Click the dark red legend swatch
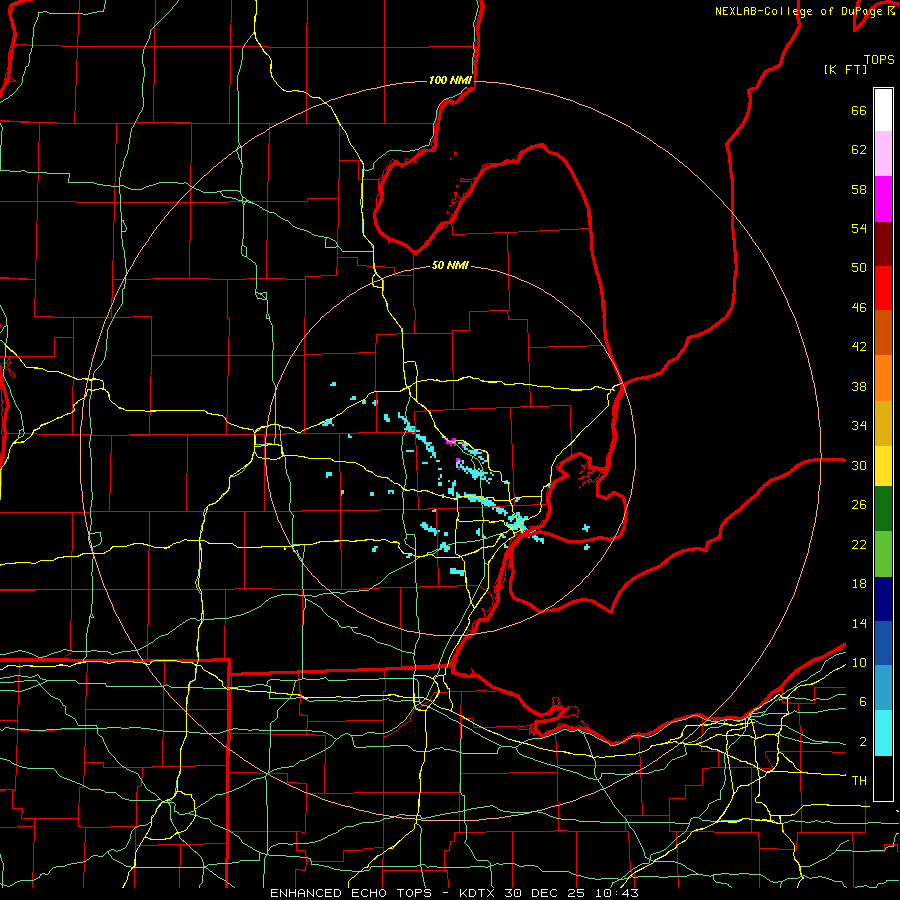Viewport: 900px width, 900px height. click(x=883, y=244)
